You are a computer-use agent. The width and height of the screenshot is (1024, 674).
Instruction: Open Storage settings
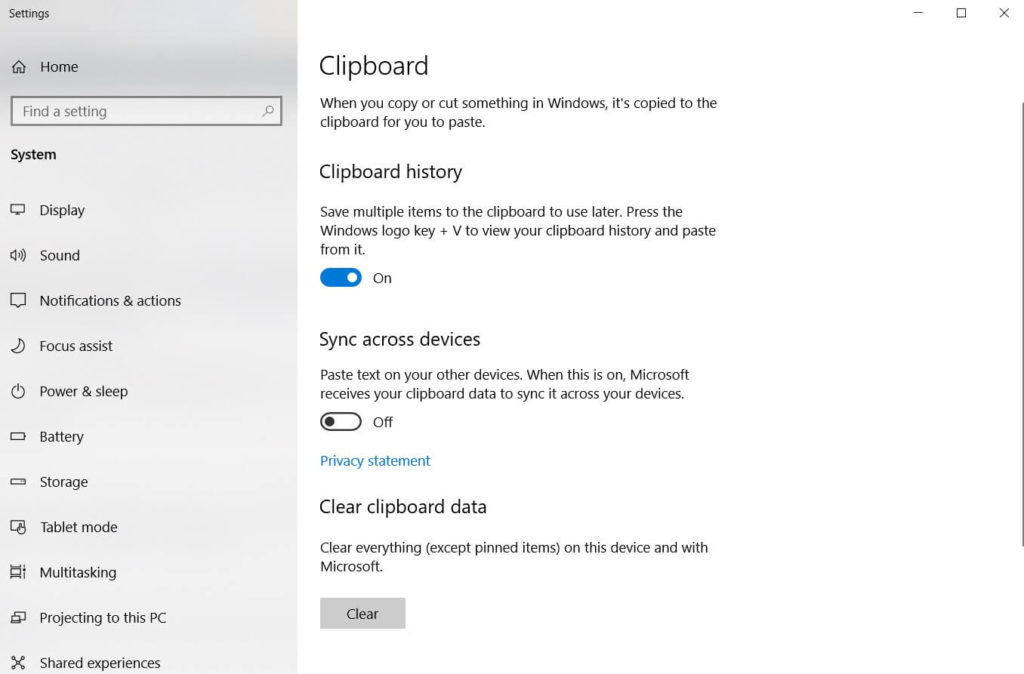tap(65, 482)
